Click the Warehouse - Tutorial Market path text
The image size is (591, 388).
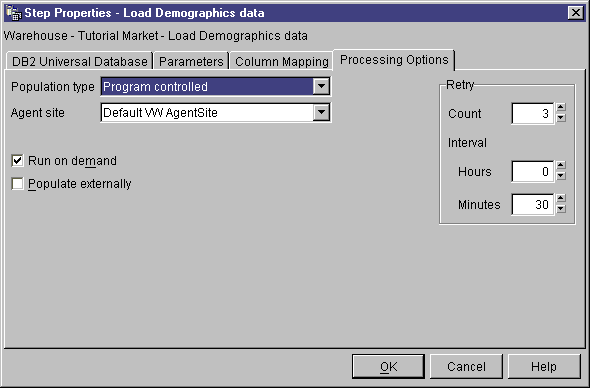[x=156, y=36]
